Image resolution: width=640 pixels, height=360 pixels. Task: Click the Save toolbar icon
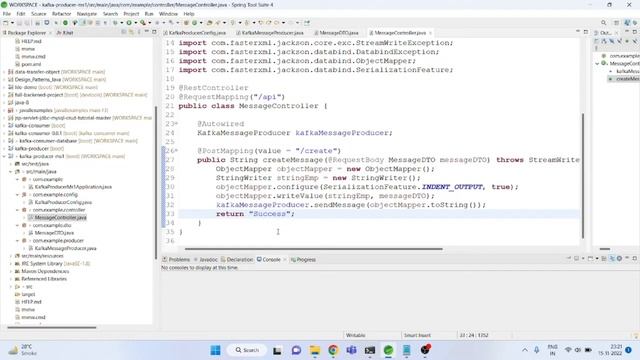click(x=19, y=23)
